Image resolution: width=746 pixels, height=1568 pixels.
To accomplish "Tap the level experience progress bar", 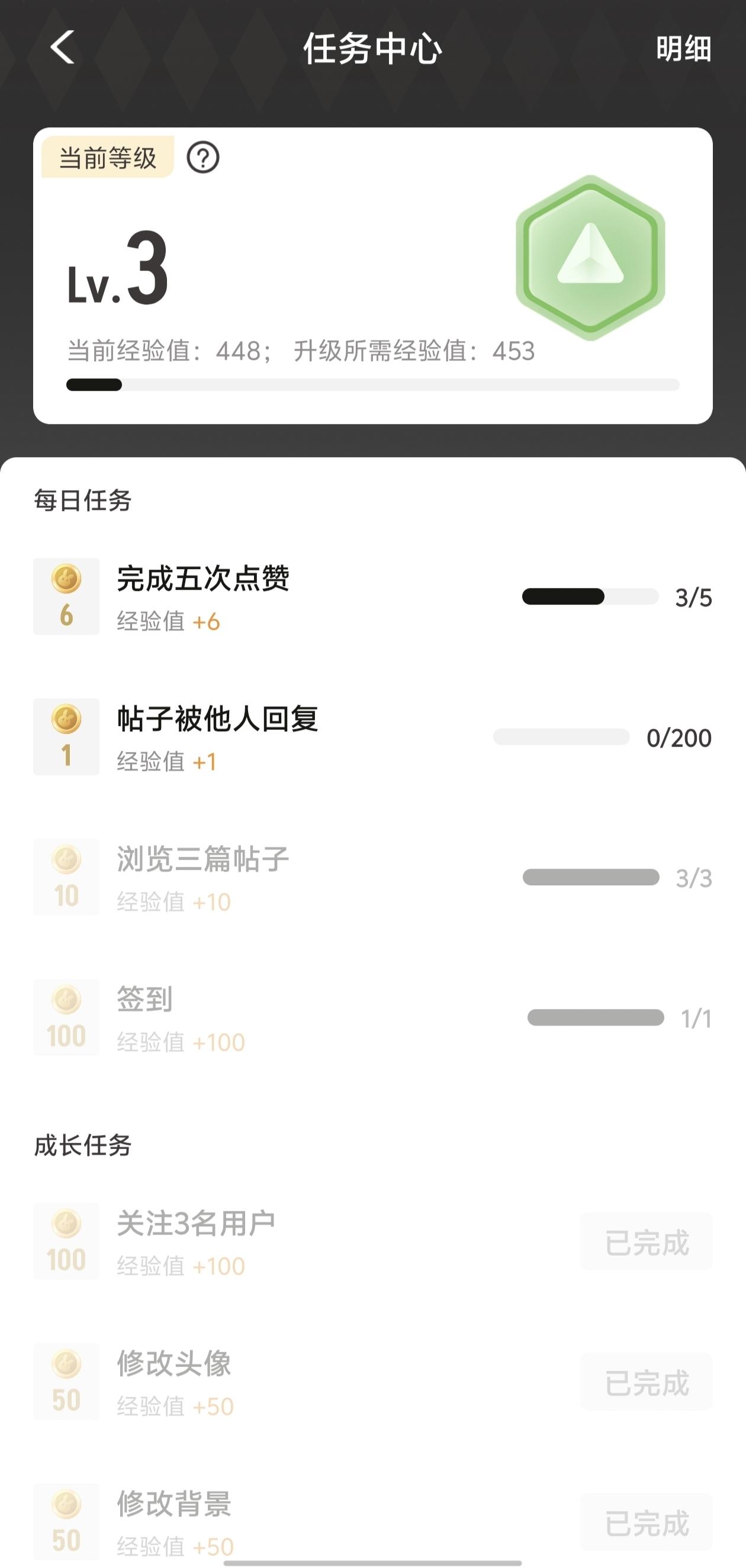I will (372, 385).
